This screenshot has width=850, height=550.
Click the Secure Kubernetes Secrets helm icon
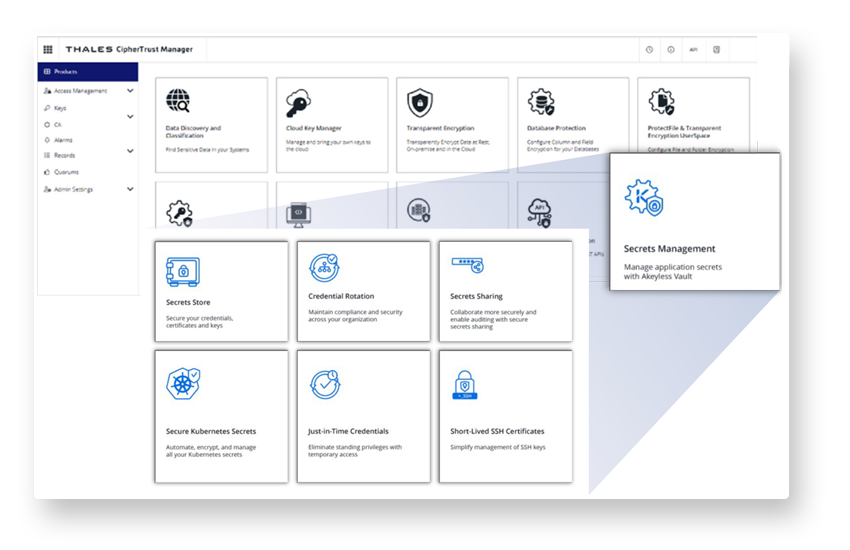click(182, 383)
